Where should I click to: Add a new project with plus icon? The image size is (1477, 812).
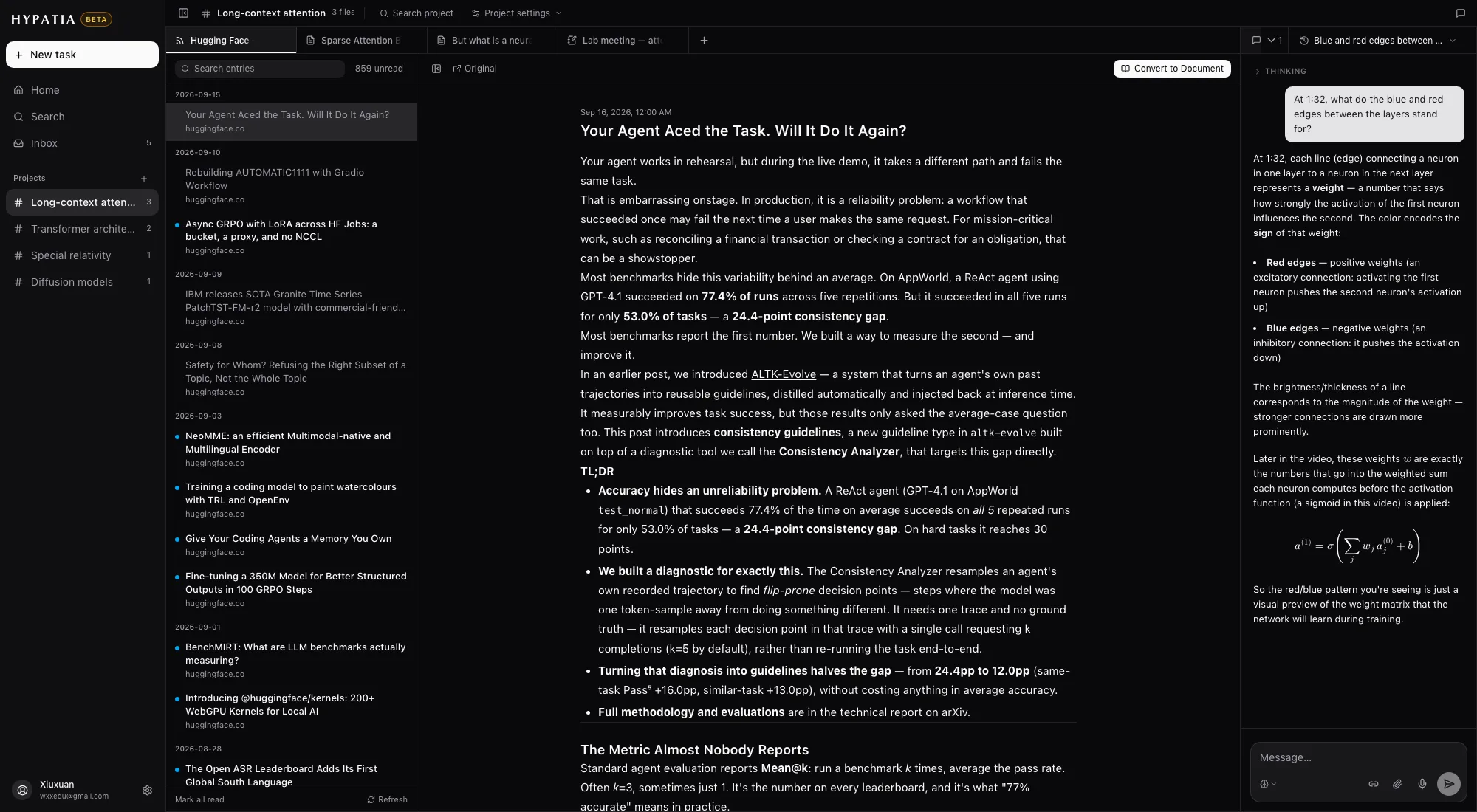click(144, 179)
